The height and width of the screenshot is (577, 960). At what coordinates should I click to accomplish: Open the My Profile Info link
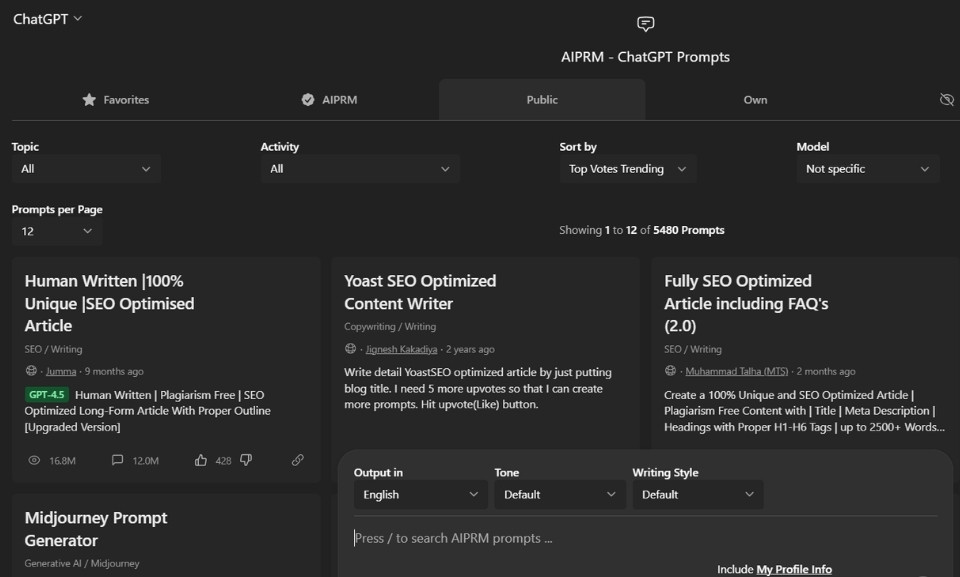[x=794, y=570]
